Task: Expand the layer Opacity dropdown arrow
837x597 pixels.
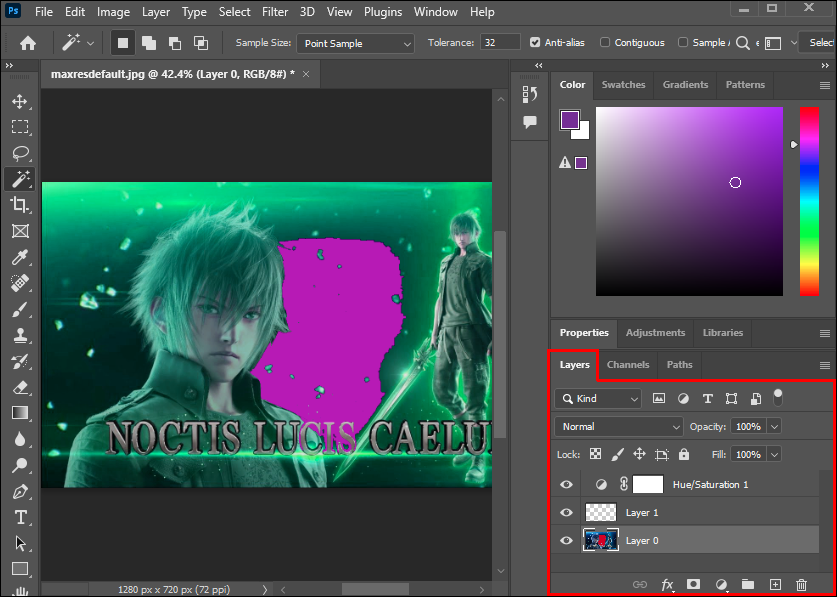Action: [774, 426]
